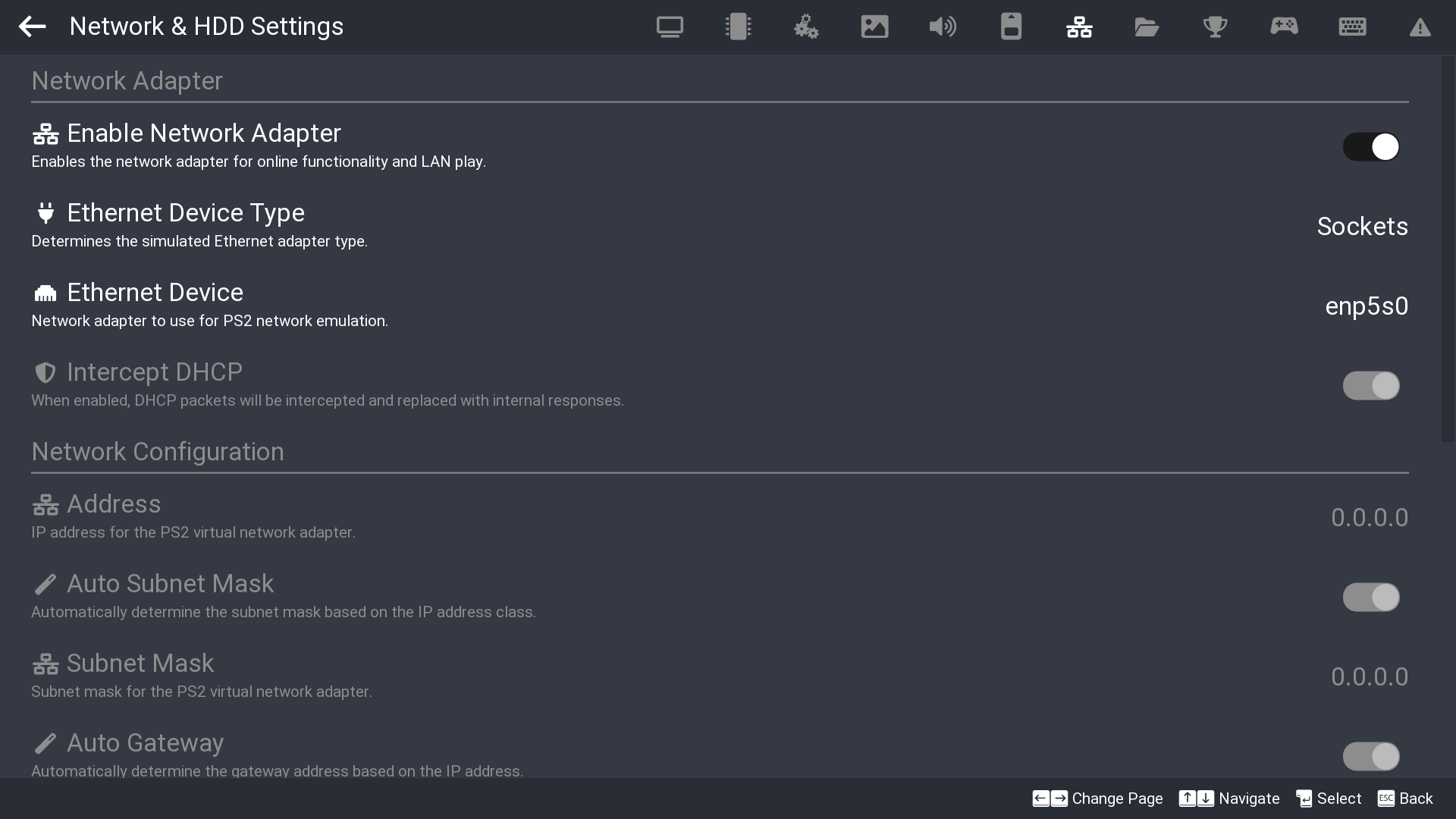1456x819 pixels.
Task: Click the vertical scrollbar thumb
Action: tap(1448, 250)
